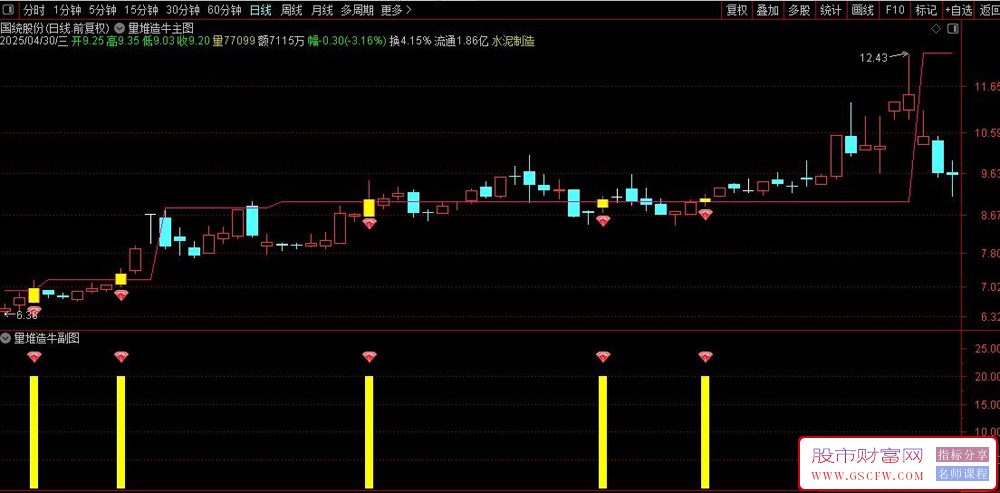The height and width of the screenshot is (493, 1000).
Task: Open the 画线 drawing tools
Action: 862,10
